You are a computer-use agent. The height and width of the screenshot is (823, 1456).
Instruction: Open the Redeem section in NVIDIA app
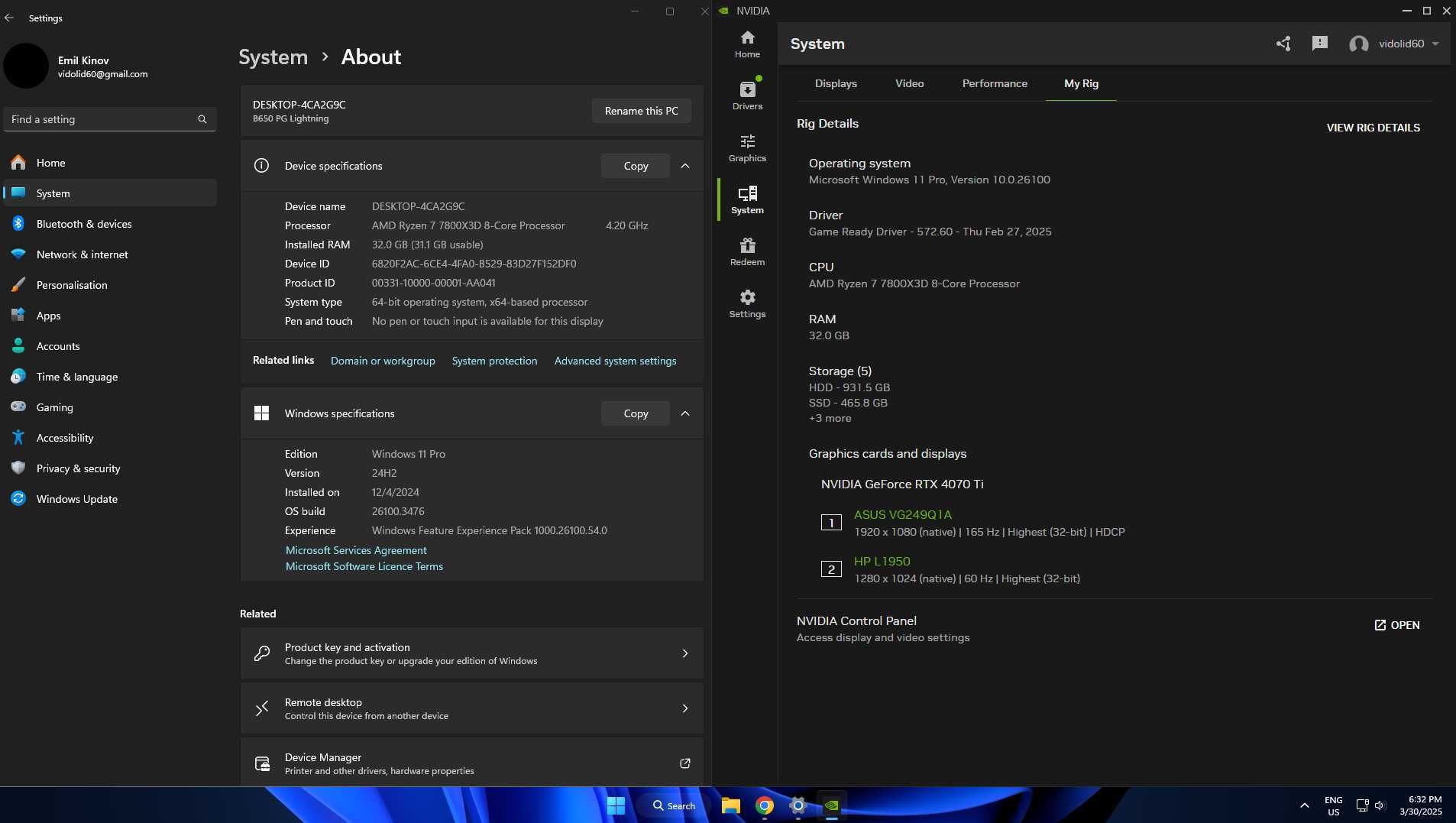[747, 252]
